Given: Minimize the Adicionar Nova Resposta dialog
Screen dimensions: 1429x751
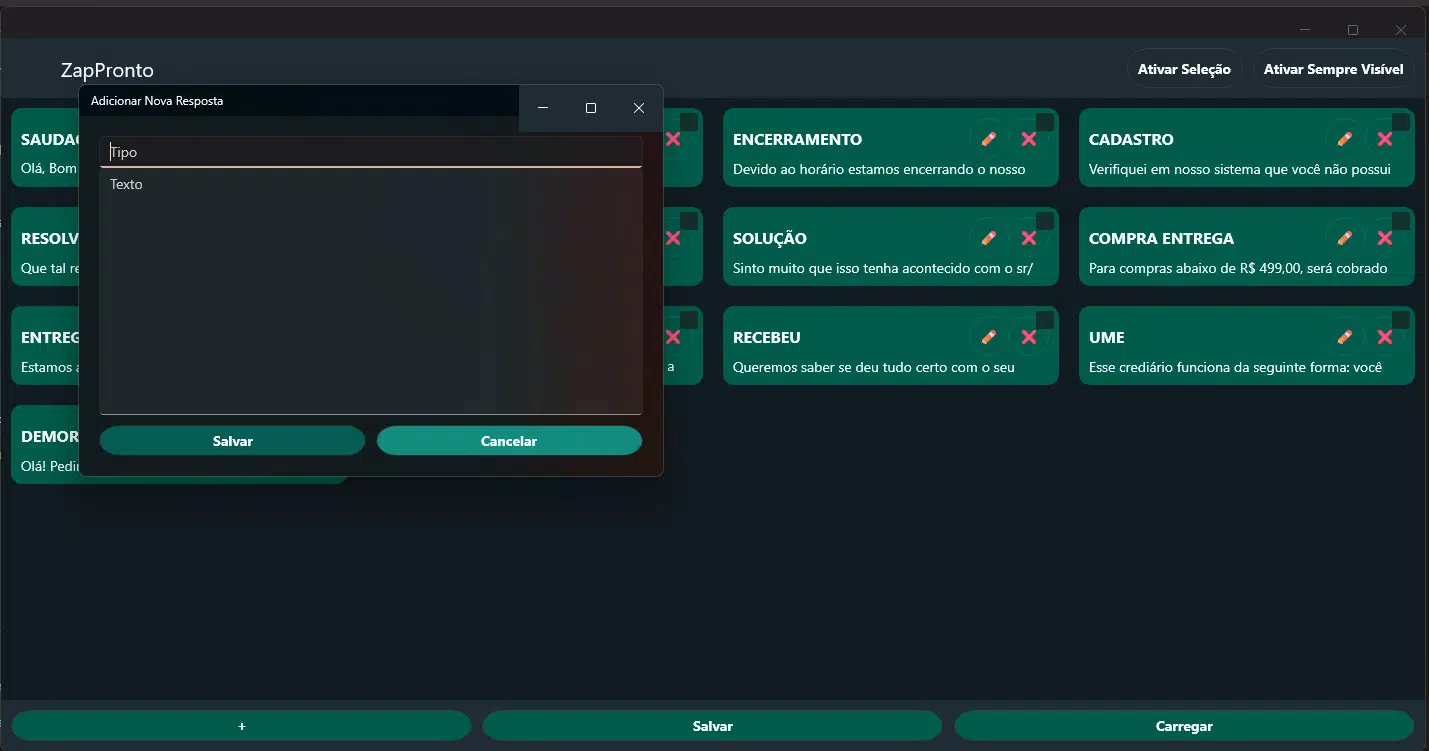Looking at the screenshot, I should 543,108.
